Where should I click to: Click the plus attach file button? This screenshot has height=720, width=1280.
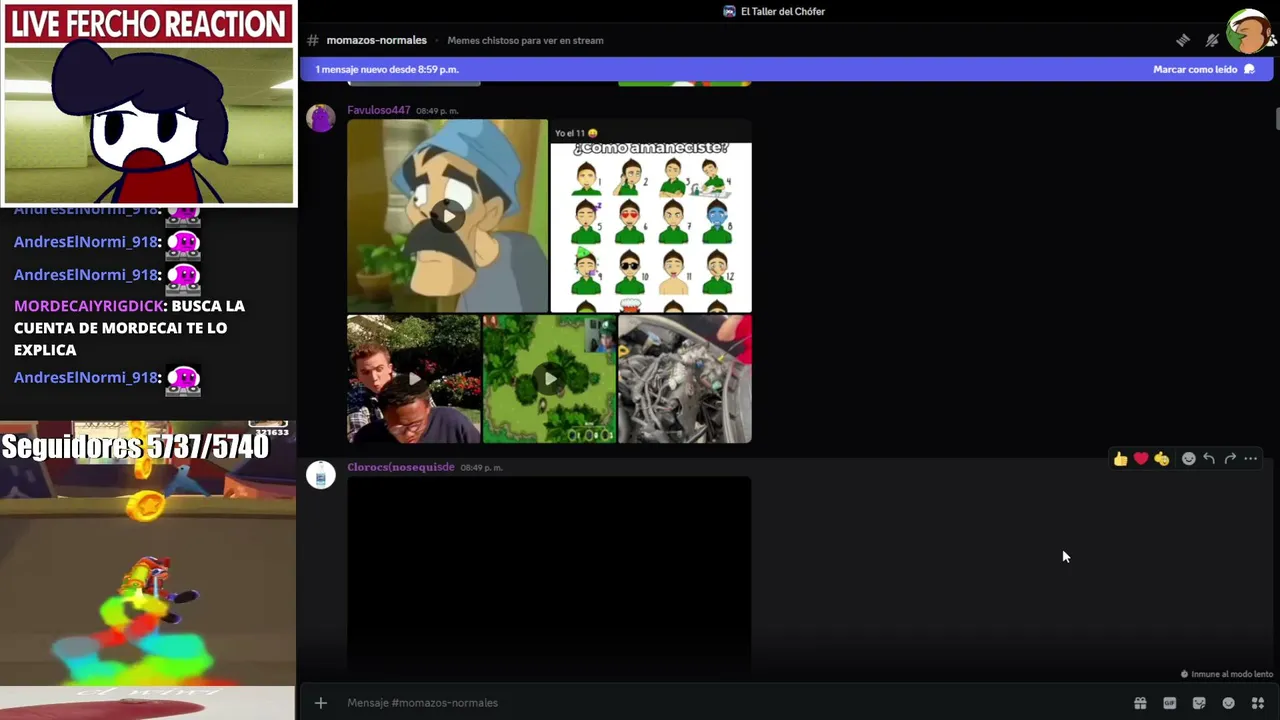pos(321,703)
